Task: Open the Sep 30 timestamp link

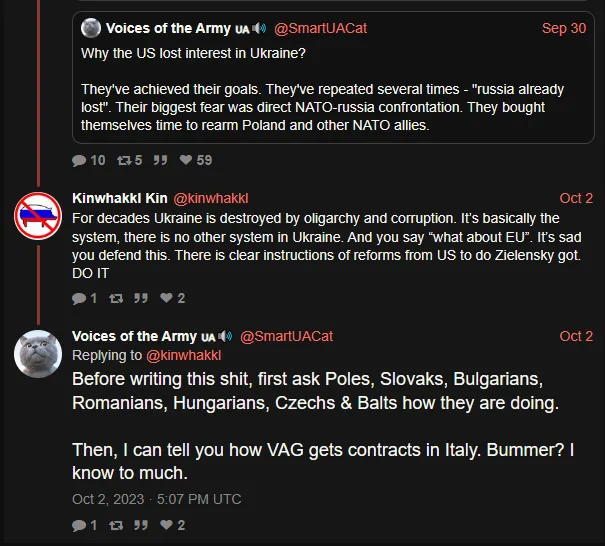Action: 564,28
